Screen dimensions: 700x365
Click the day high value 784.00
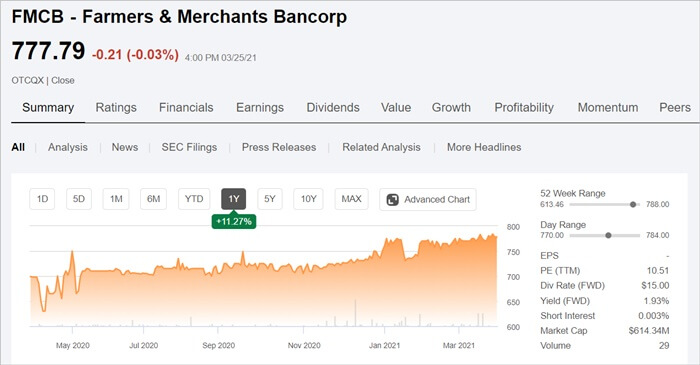(658, 235)
